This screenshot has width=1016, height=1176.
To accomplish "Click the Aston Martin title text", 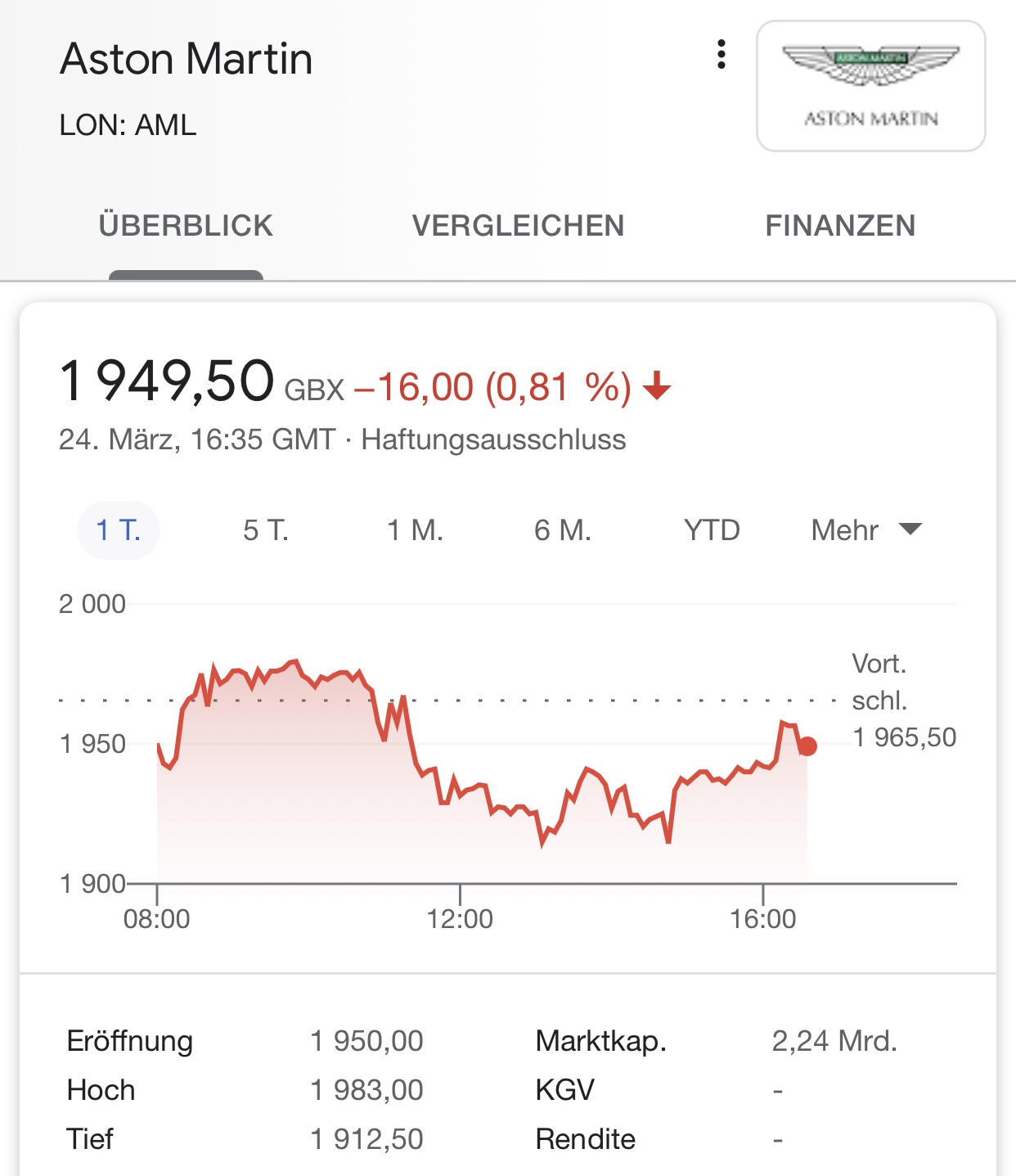I will 187,59.
